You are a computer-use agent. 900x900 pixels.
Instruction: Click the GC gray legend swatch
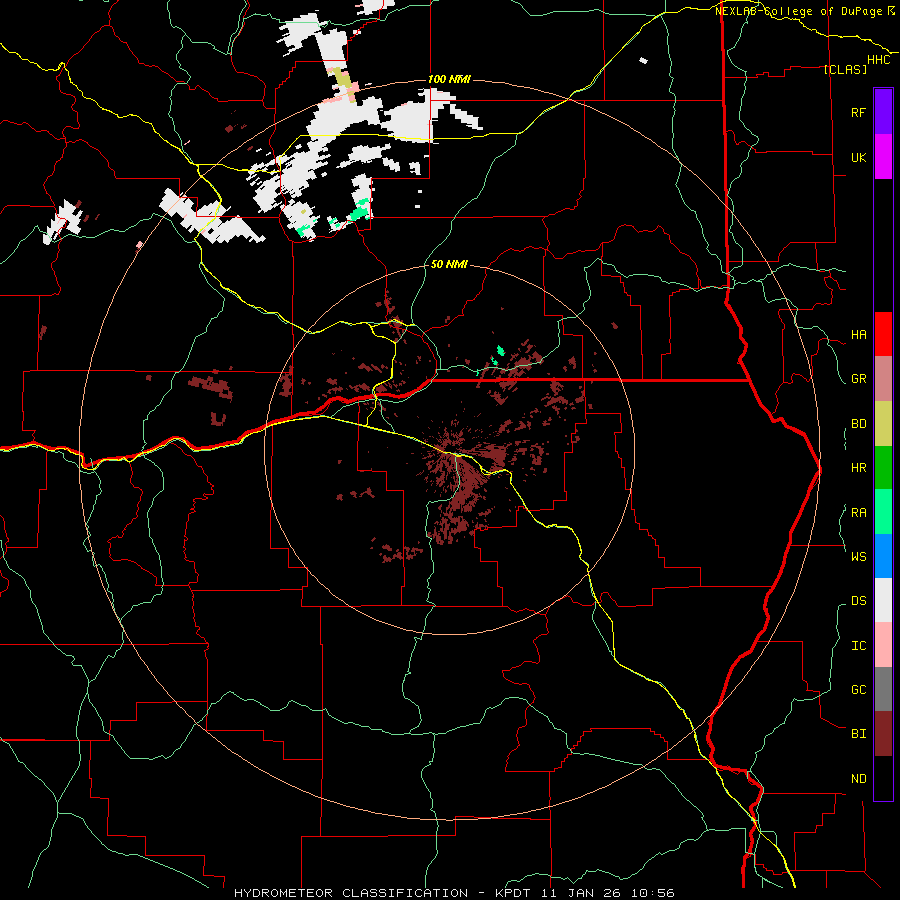coord(883,689)
